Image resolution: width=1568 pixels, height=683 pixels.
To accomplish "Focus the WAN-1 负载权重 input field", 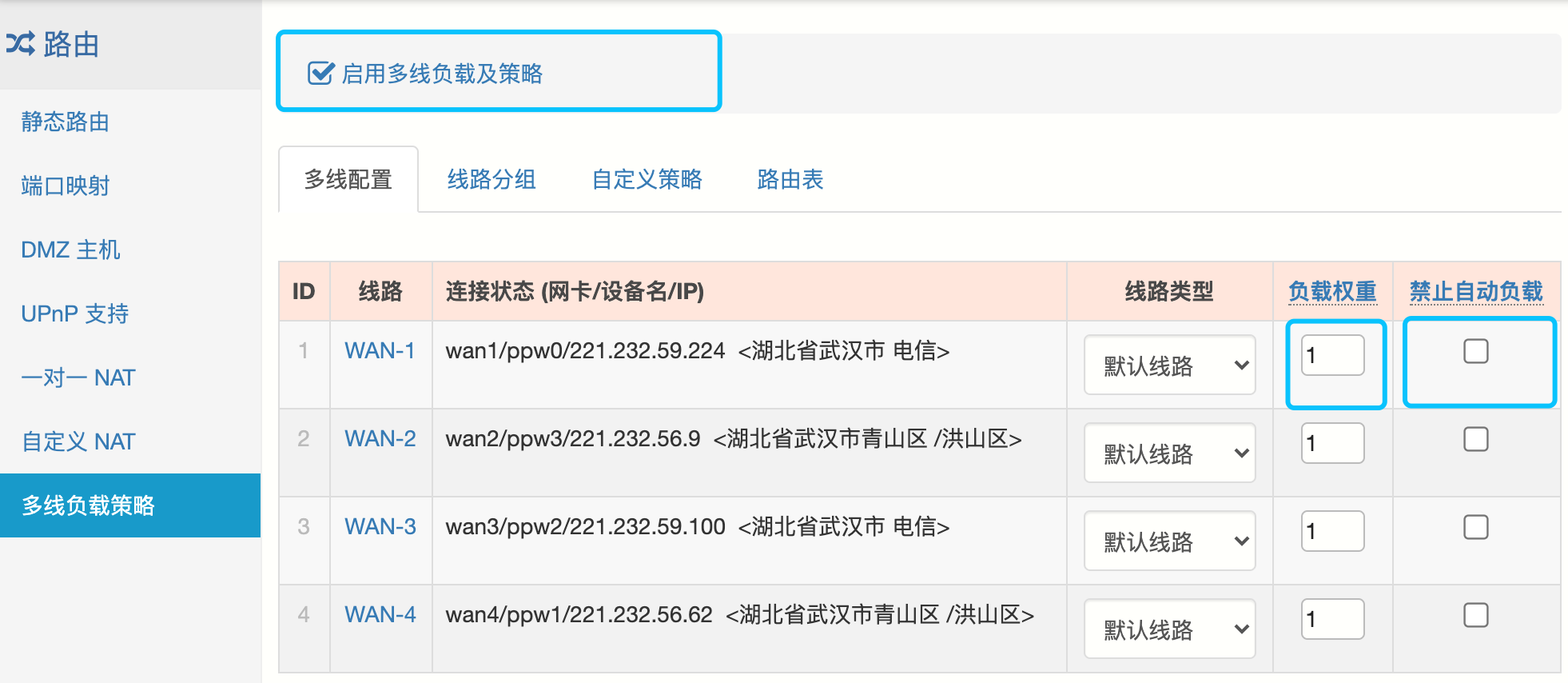I will [1332, 355].
